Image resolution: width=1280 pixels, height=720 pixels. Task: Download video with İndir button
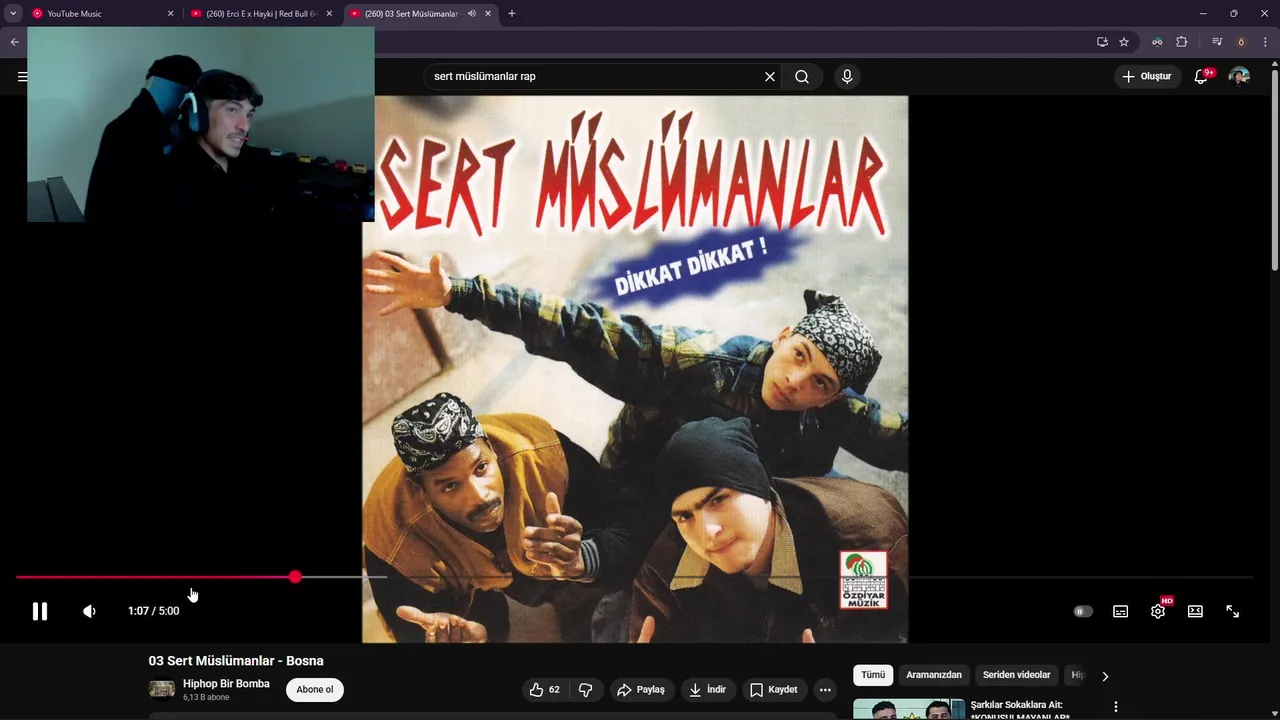point(708,689)
